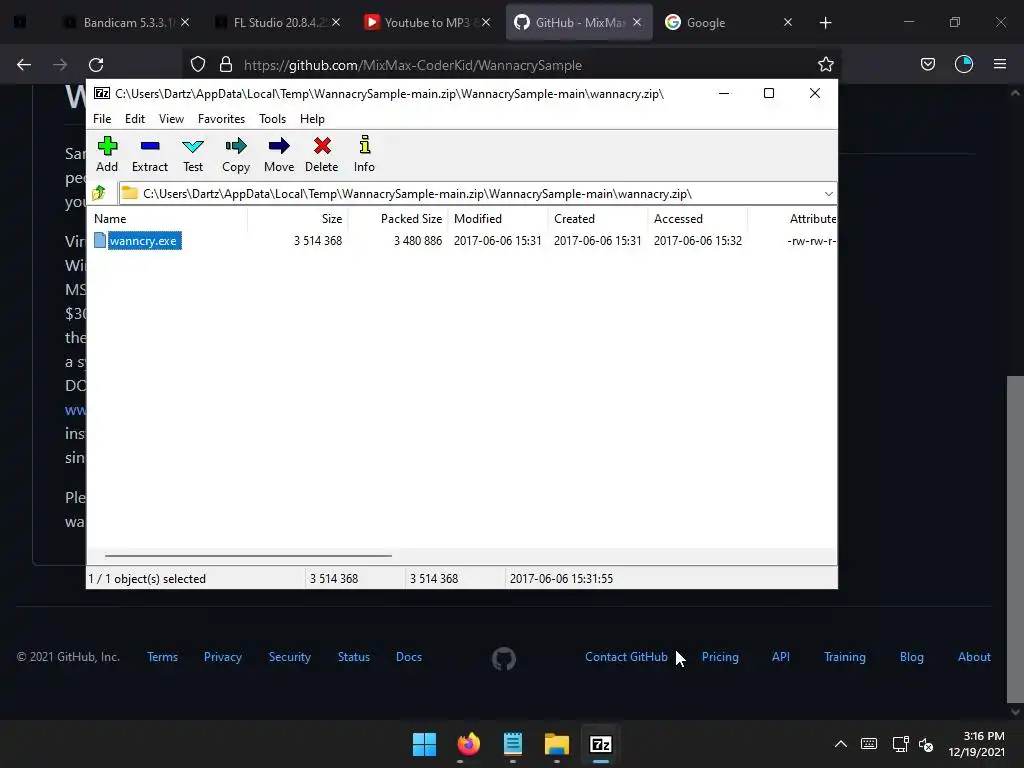This screenshot has width=1024, height=768.
Task: Click the 3 480 886 packed size value
Action: point(418,241)
